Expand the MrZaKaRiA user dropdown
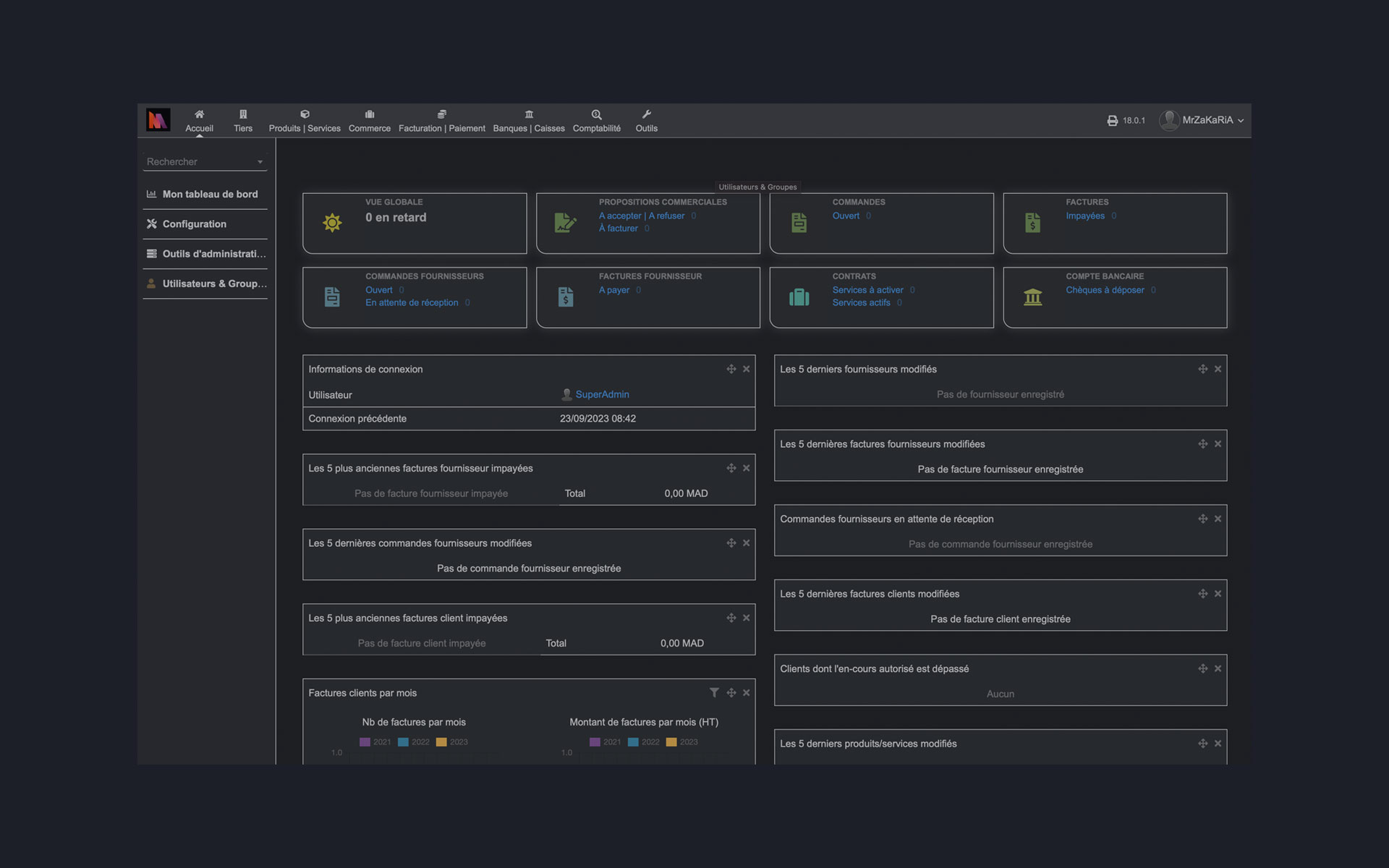The height and width of the screenshot is (868, 1389). pyautogui.click(x=1207, y=120)
